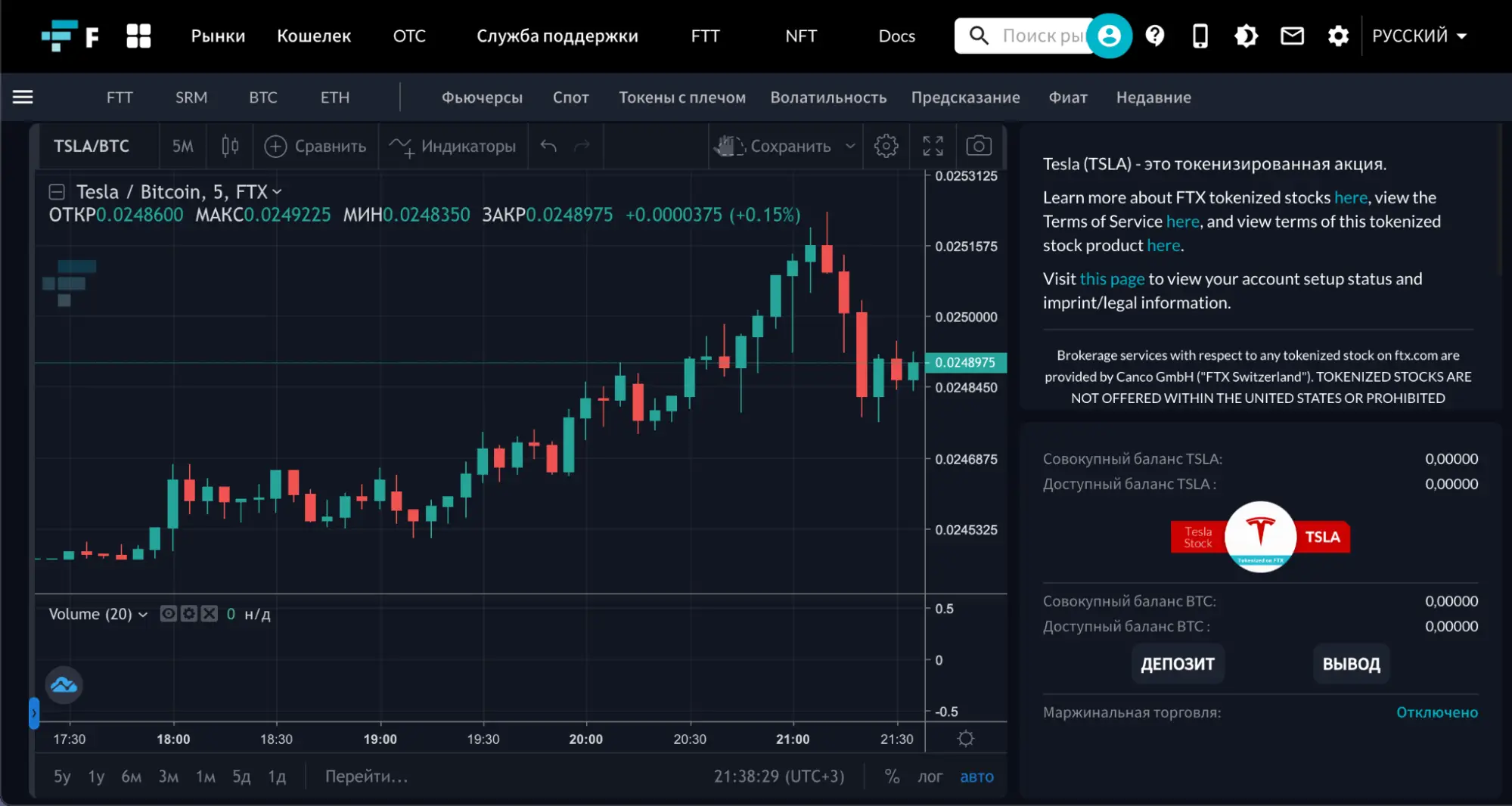Open chart settings gear icon
The width and height of the screenshot is (1512, 806).
(886, 146)
